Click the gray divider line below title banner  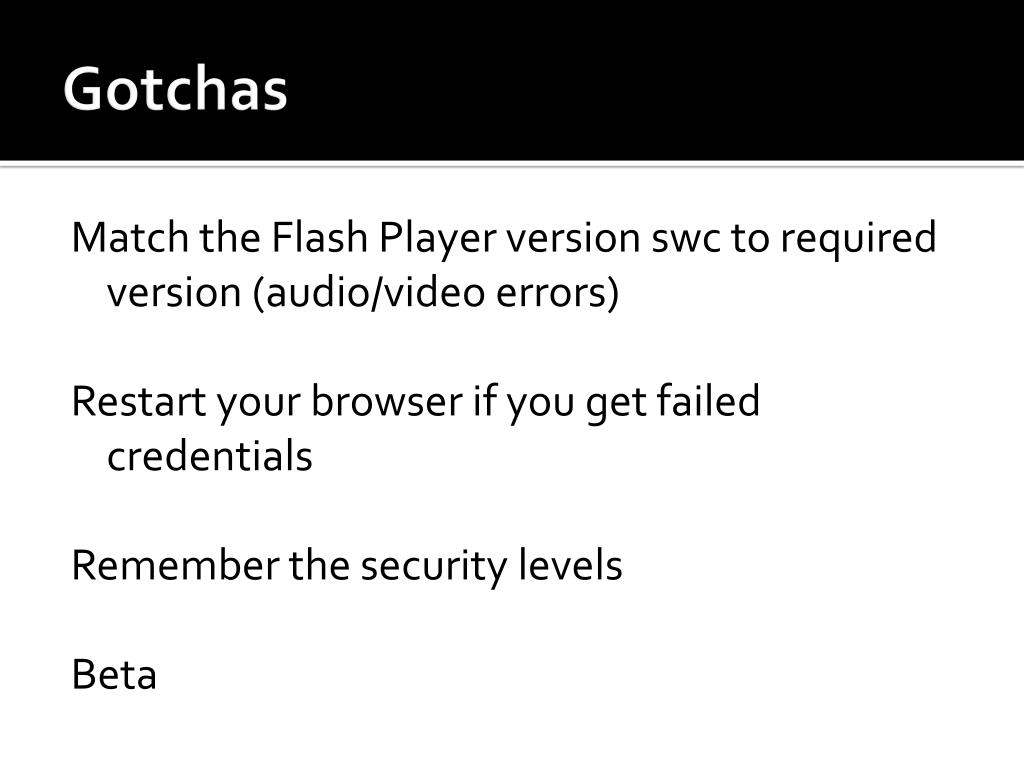pos(512,165)
